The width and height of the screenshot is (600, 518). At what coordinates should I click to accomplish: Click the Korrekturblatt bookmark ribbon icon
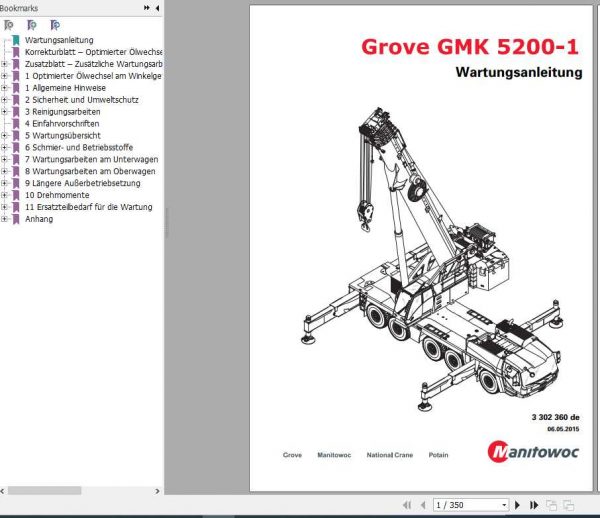coord(16,52)
